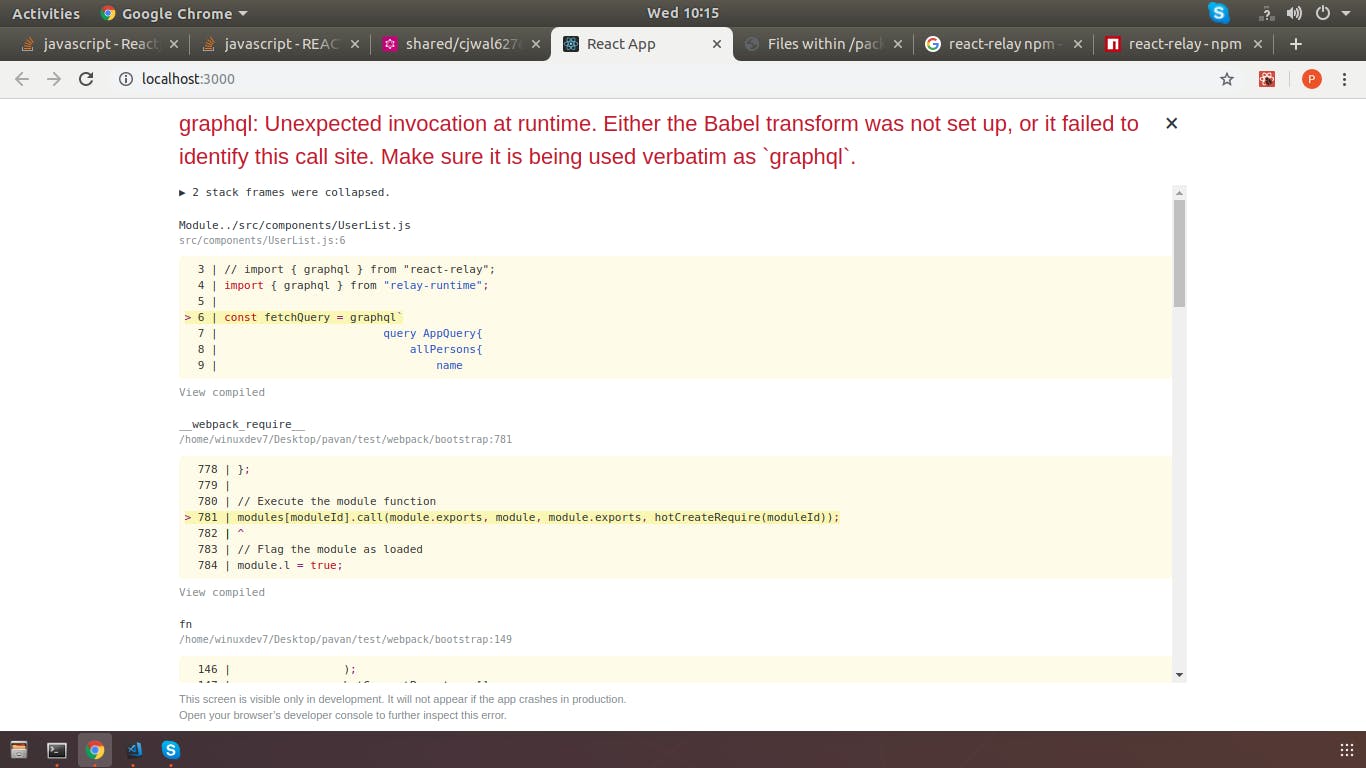Click the scrollbar down arrow

pyautogui.click(x=1179, y=675)
